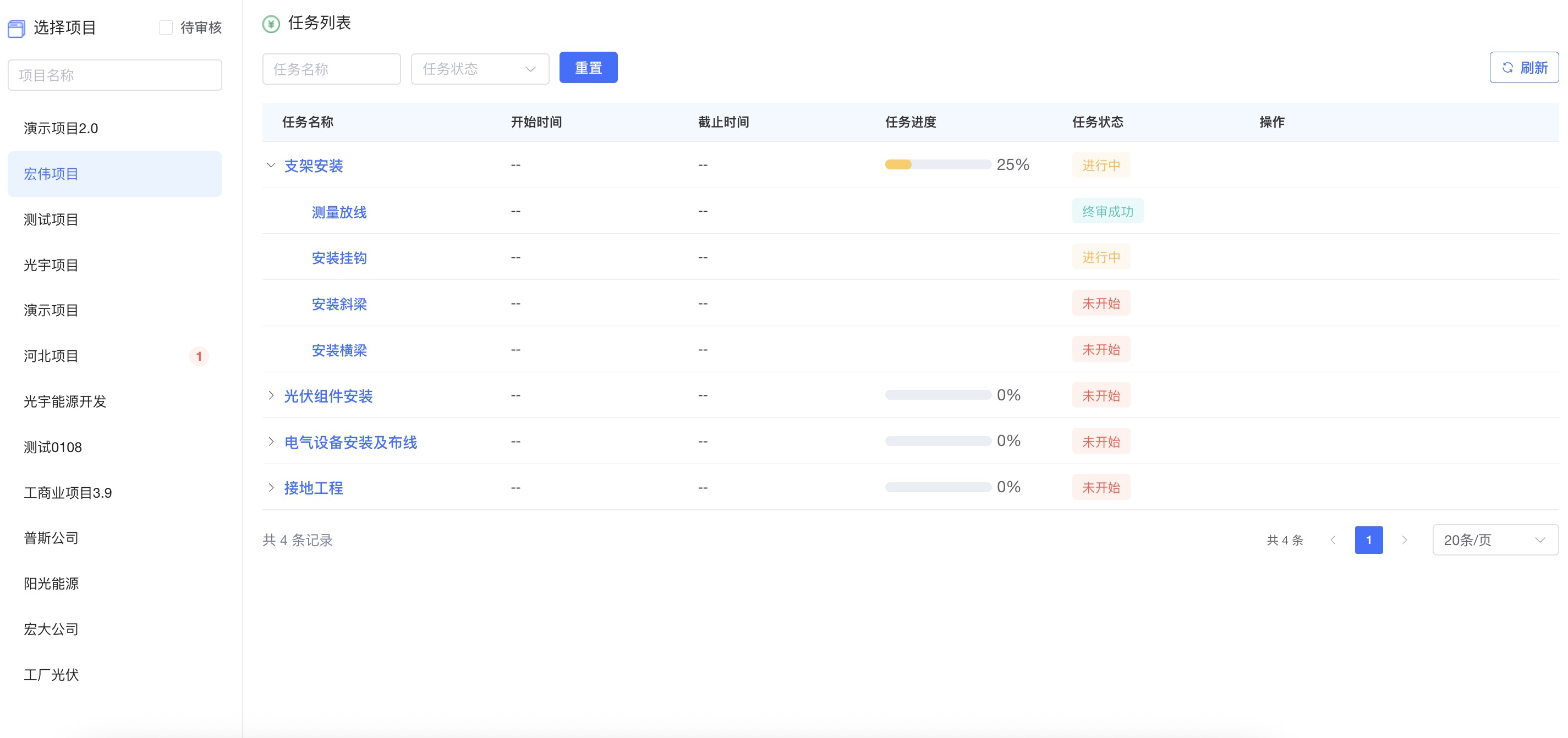
Task: Open the 任务状态 dropdown
Action: pos(480,69)
